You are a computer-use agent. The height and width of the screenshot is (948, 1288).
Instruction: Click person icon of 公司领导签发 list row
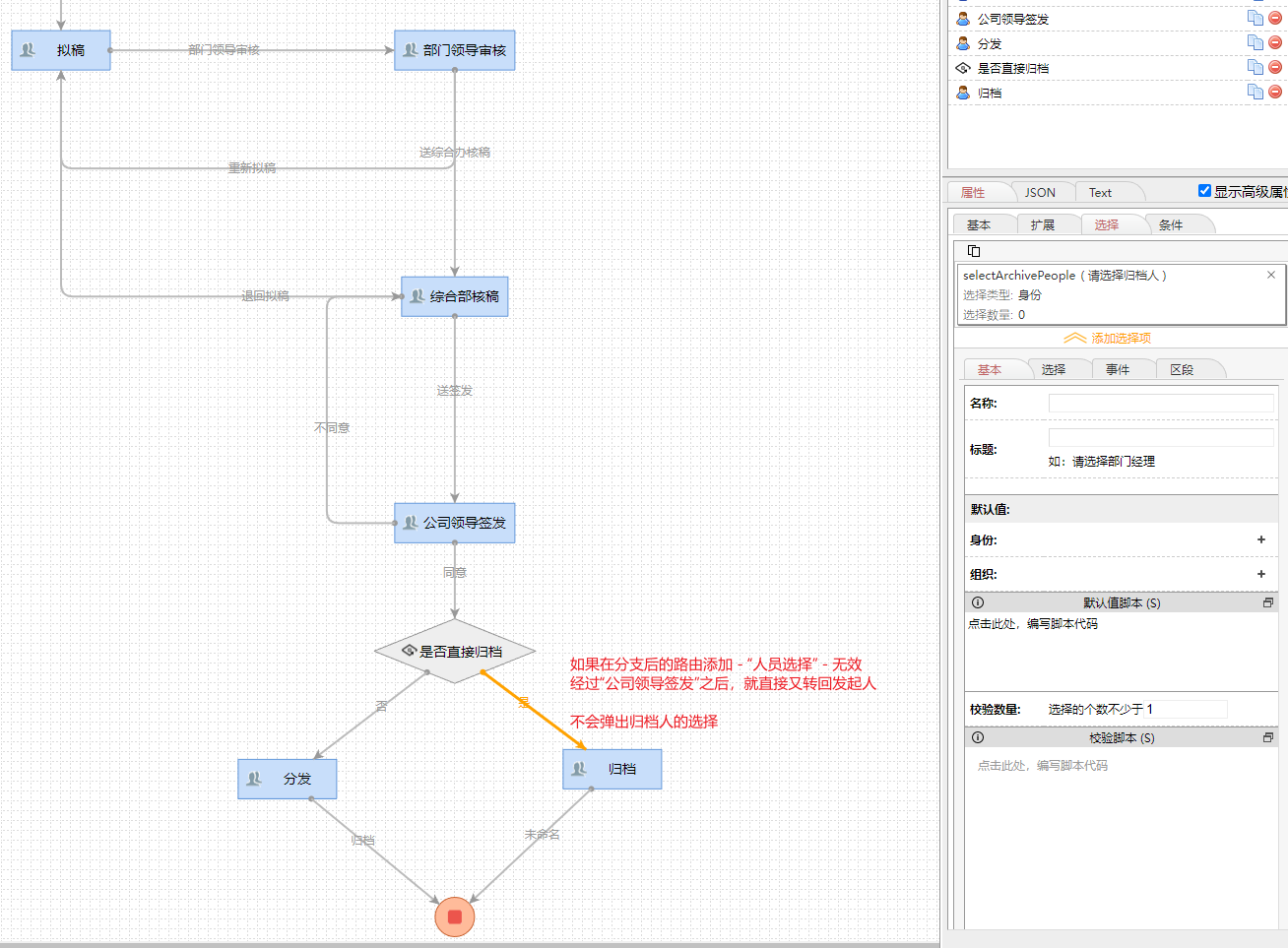[963, 19]
